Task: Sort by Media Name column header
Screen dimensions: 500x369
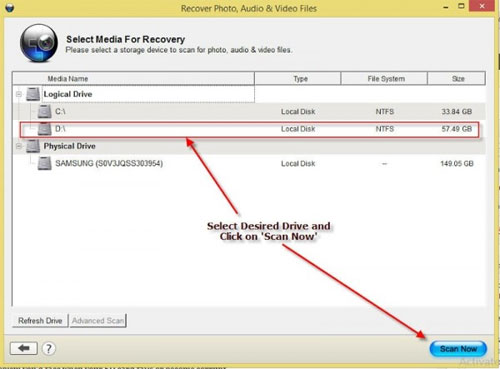Action: 133,79
